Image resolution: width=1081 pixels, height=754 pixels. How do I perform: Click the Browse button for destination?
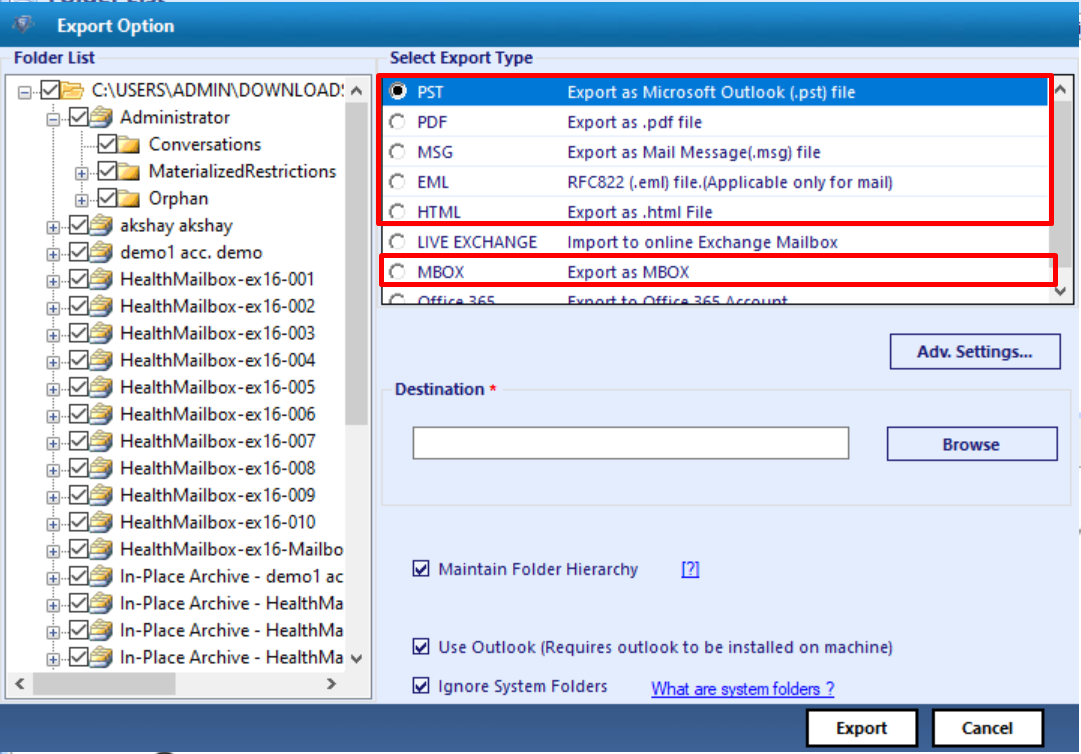tap(971, 444)
